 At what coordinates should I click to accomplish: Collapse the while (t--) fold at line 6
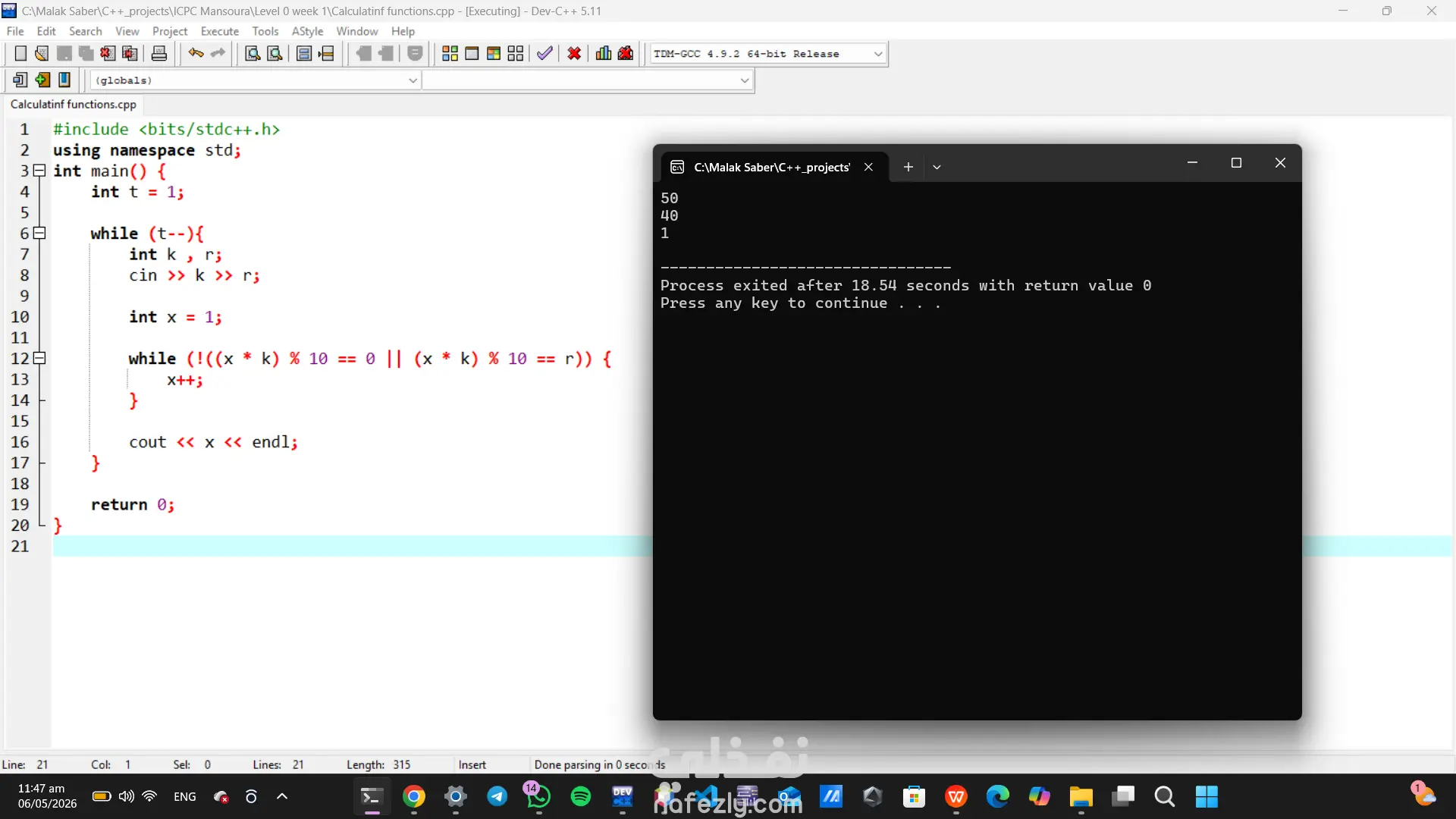pos(39,234)
